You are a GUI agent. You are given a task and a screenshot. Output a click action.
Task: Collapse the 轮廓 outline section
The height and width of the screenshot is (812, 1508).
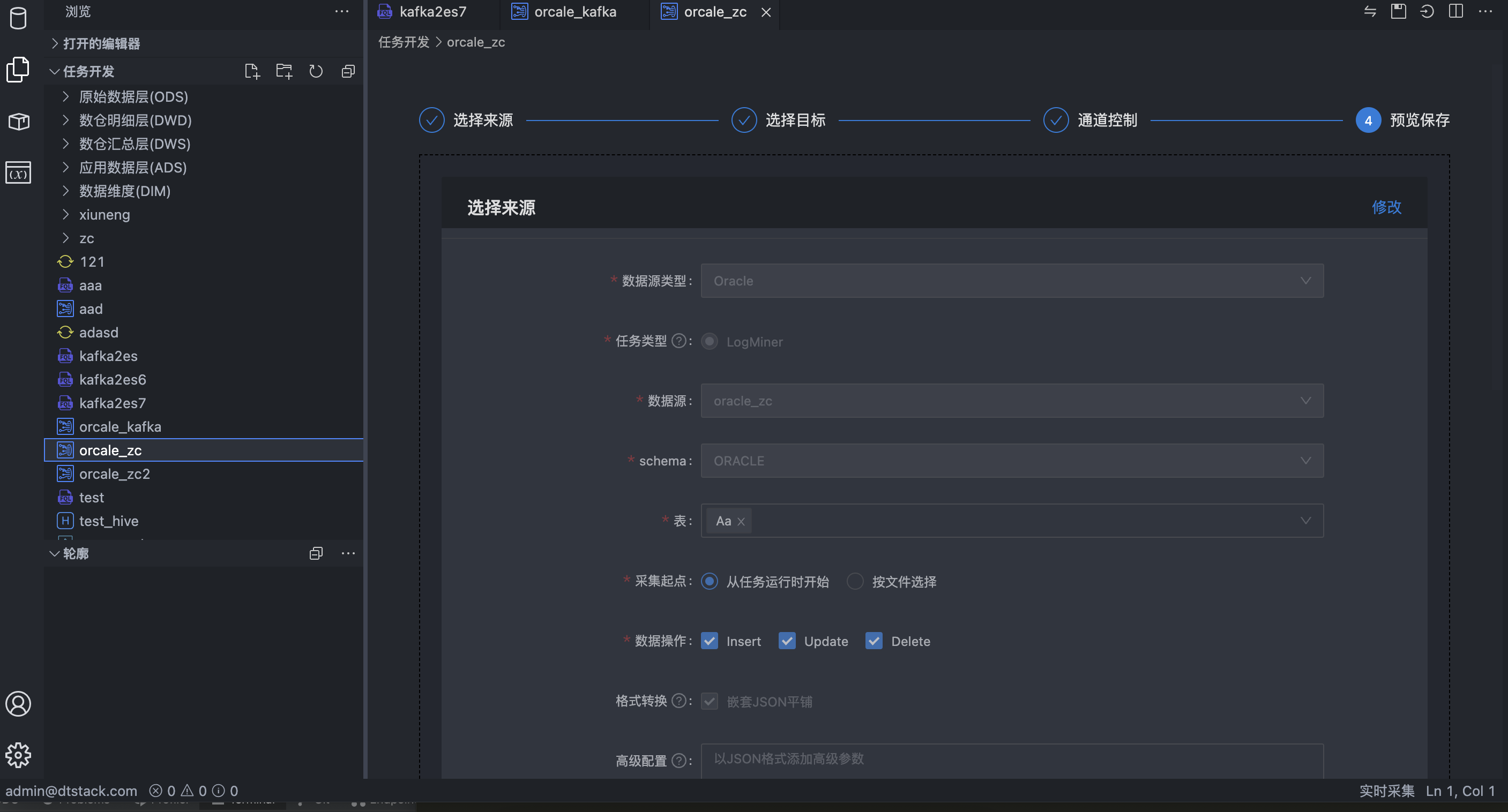(x=55, y=553)
